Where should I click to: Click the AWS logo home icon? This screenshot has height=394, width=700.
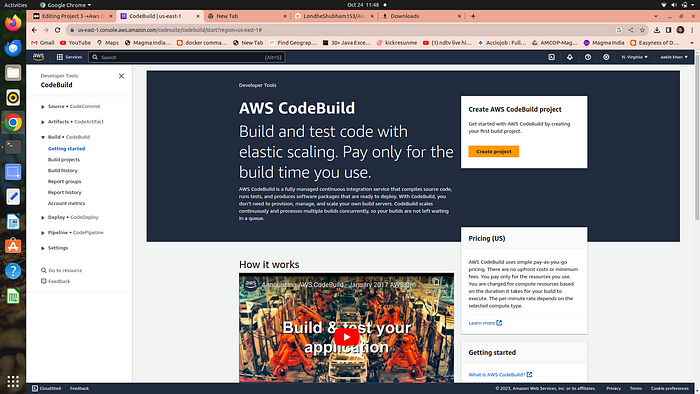coord(38,57)
